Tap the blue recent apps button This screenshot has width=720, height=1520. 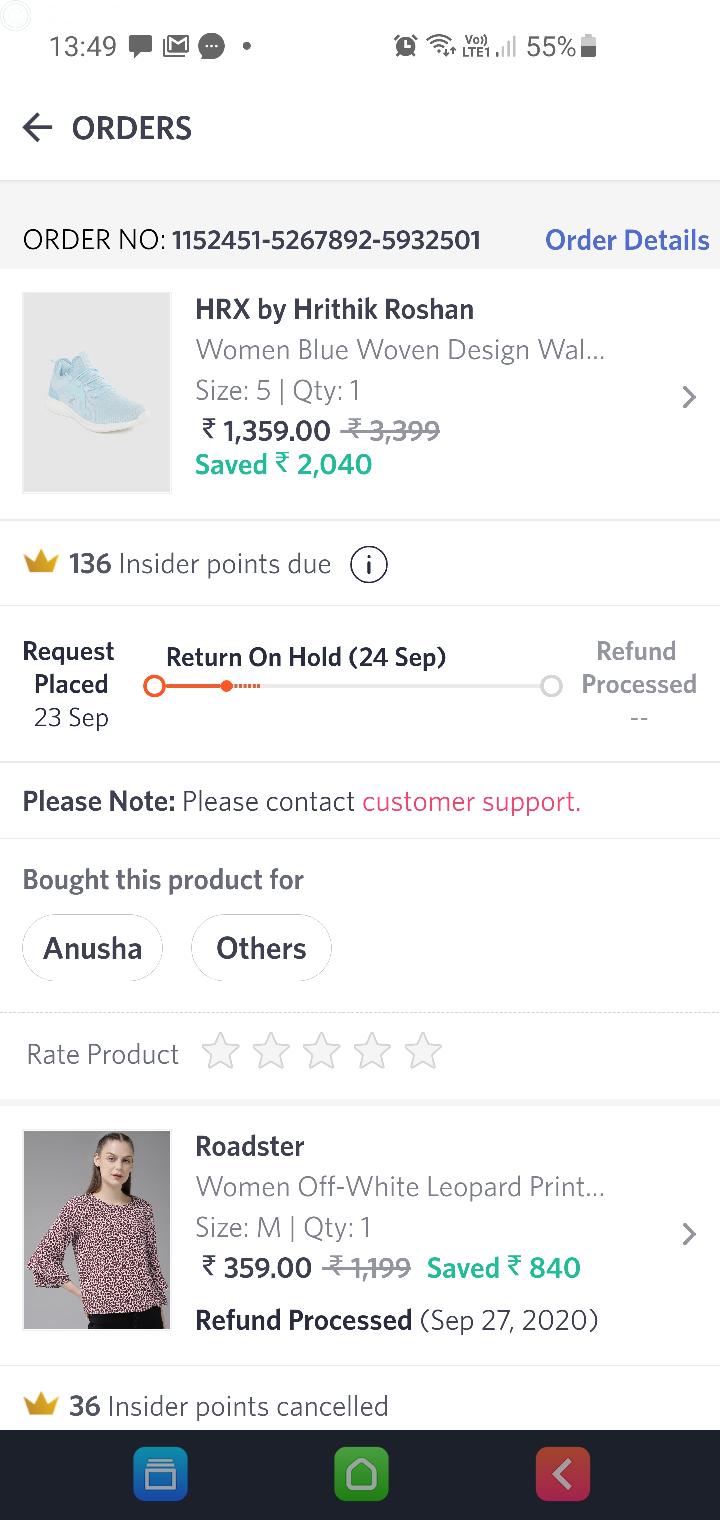tap(160, 1474)
